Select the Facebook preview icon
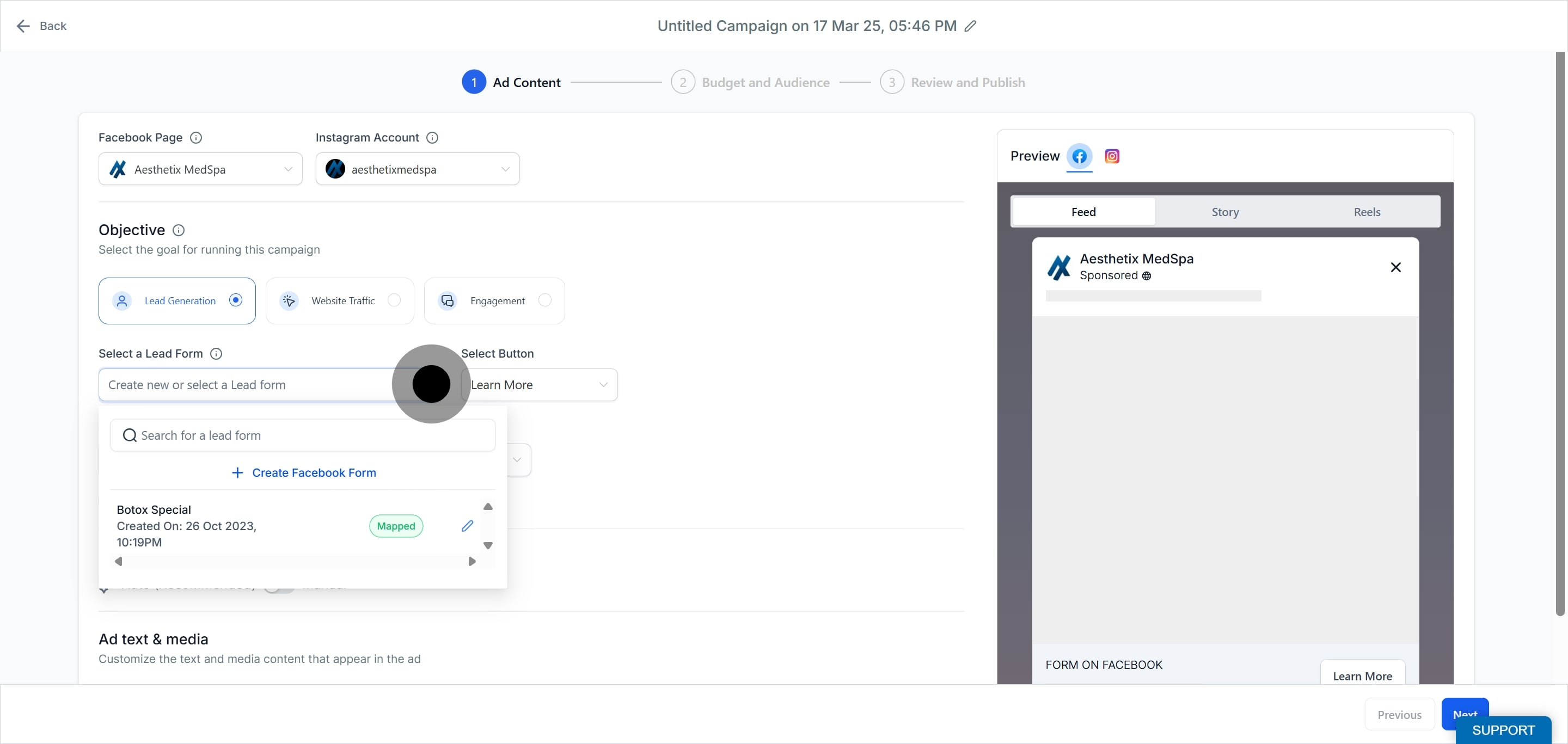The image size is (1568, 744). (x=1079, y=156)
